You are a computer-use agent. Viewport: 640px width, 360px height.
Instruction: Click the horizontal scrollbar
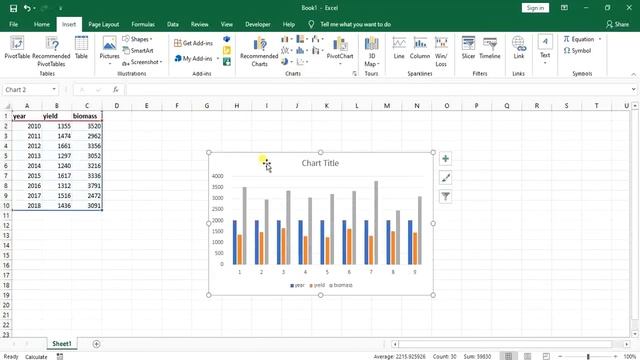pyautogui.click(x=504, y=344)
